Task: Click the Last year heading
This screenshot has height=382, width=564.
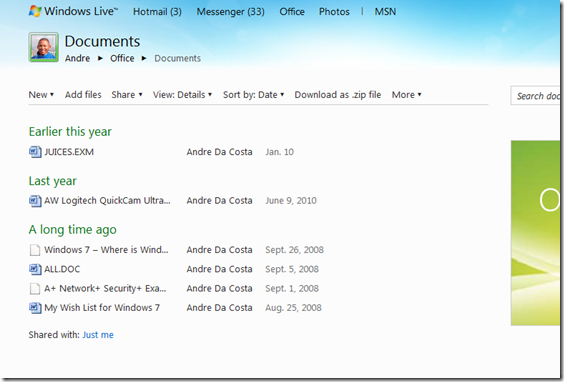Action: pos(53,181)
